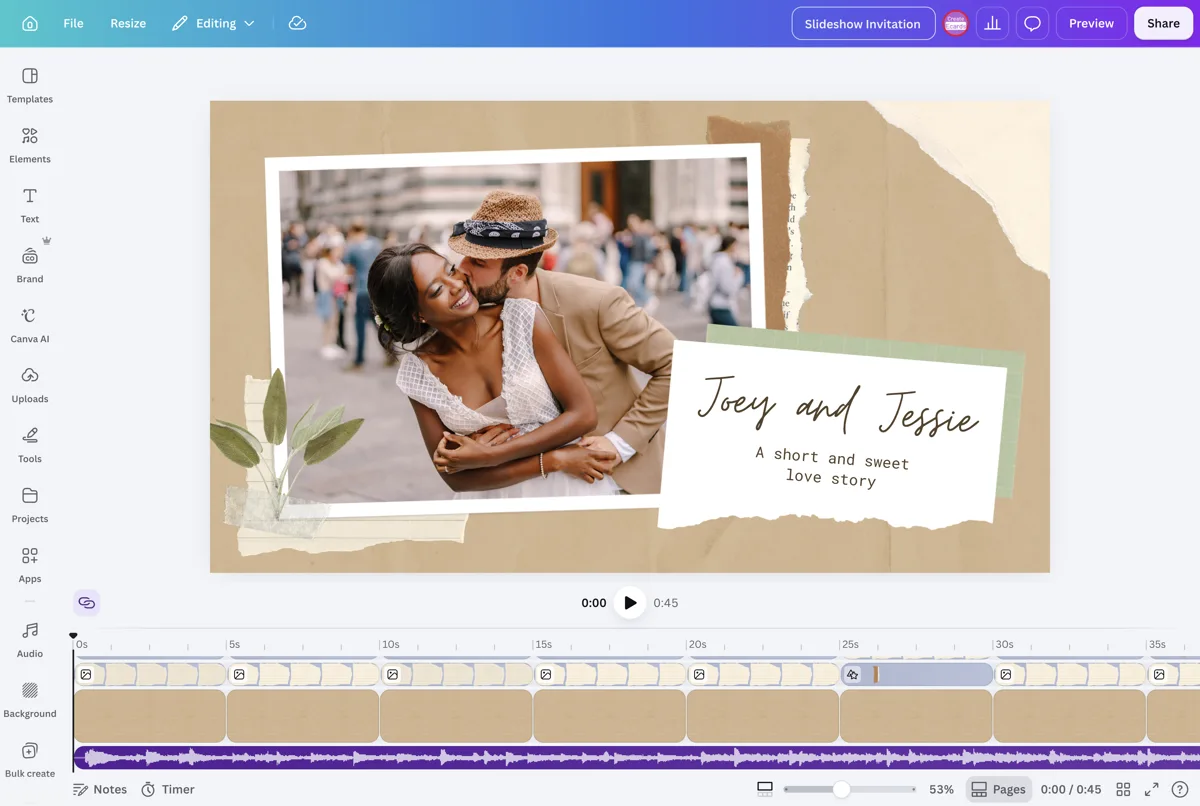Viewport: 1200px width, 806px height.
Task: Check the cloud save status icon
Action: [297, 23]
